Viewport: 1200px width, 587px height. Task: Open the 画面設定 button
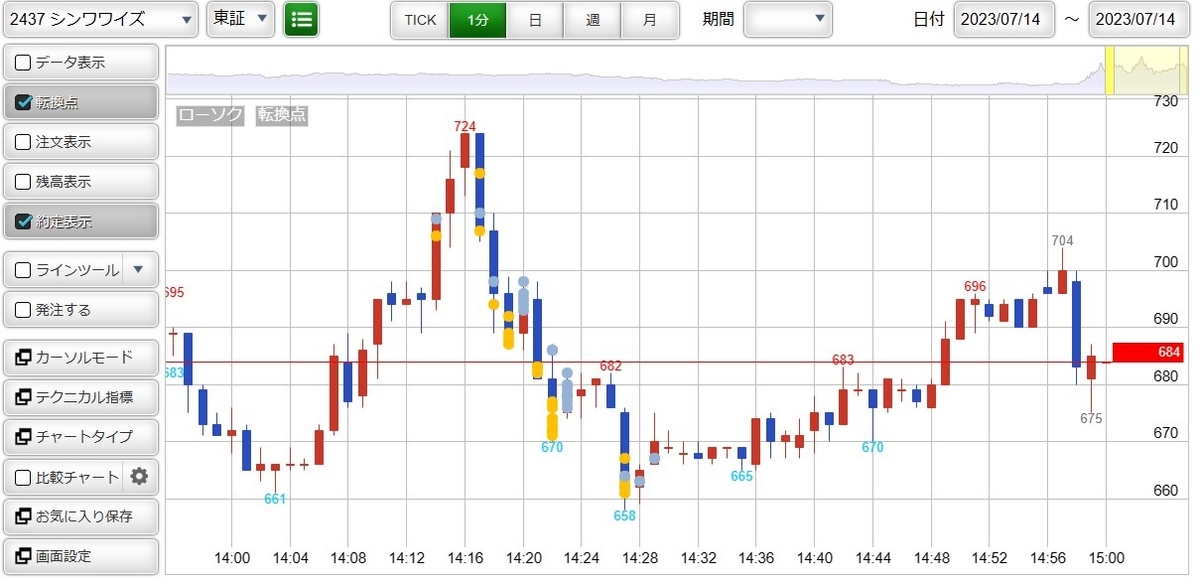pos(81,557)
